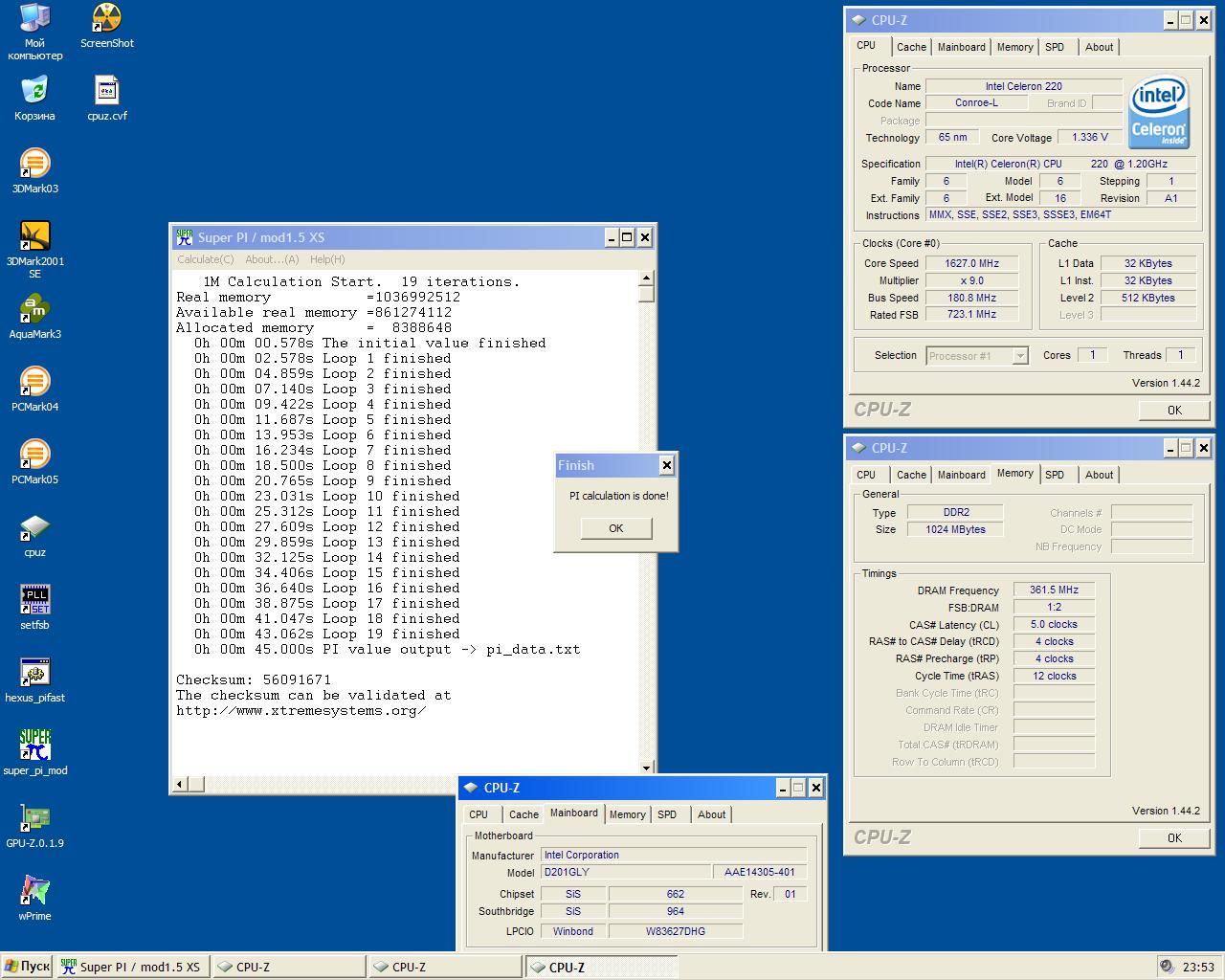Click the Core Speed 1627.0 MHz field
Image resolution: width=1225 pixels, height=980 pixels.
pyautogui.click(x=971, y=263)
